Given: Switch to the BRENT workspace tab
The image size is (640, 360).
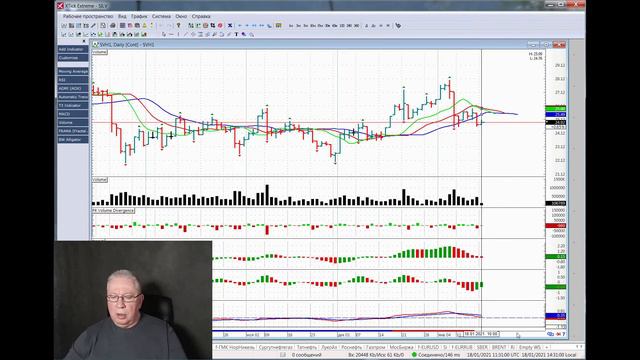Looking at the screenshot, I should 499,347.
